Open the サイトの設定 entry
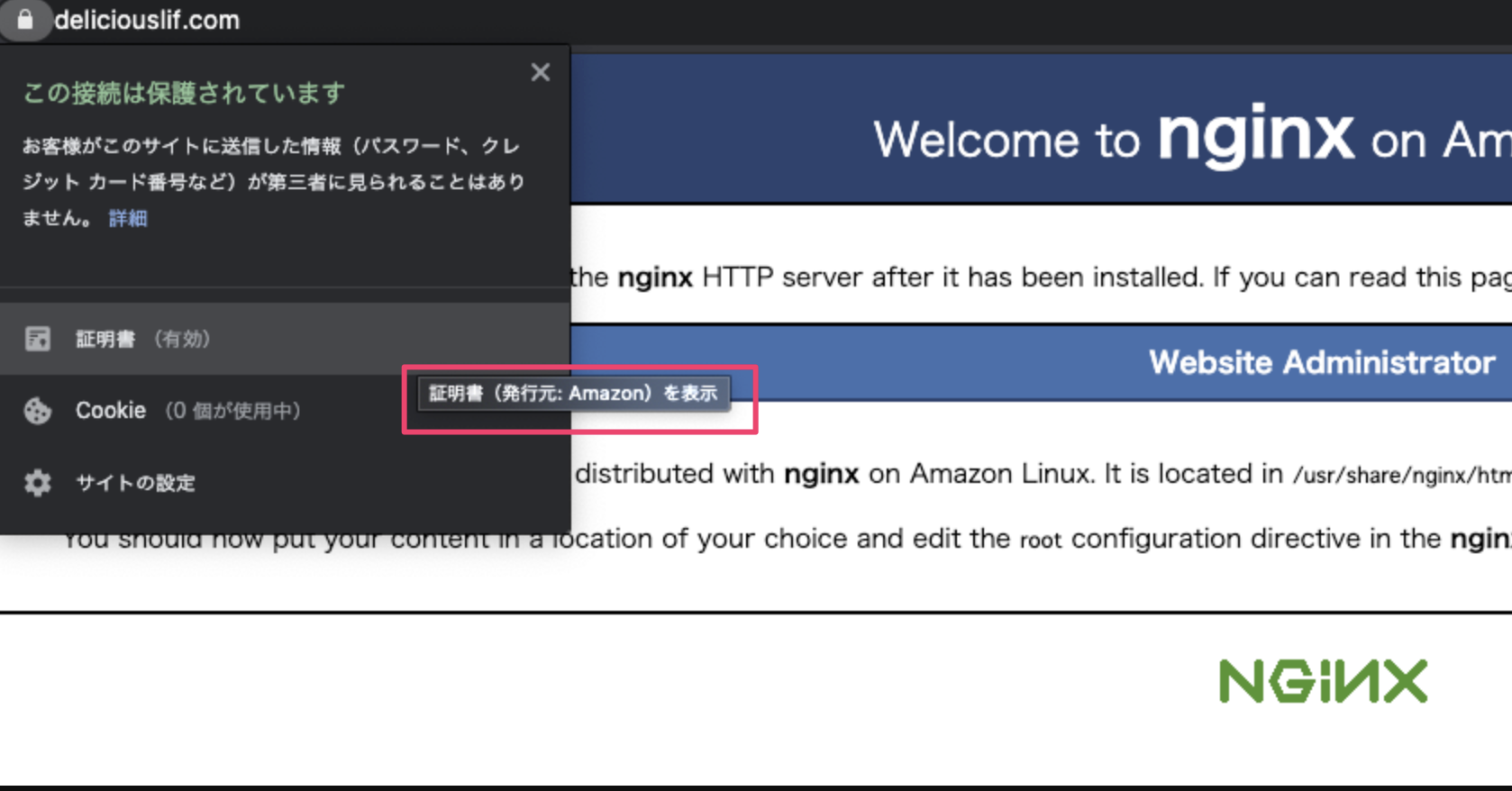 point(135,483)
